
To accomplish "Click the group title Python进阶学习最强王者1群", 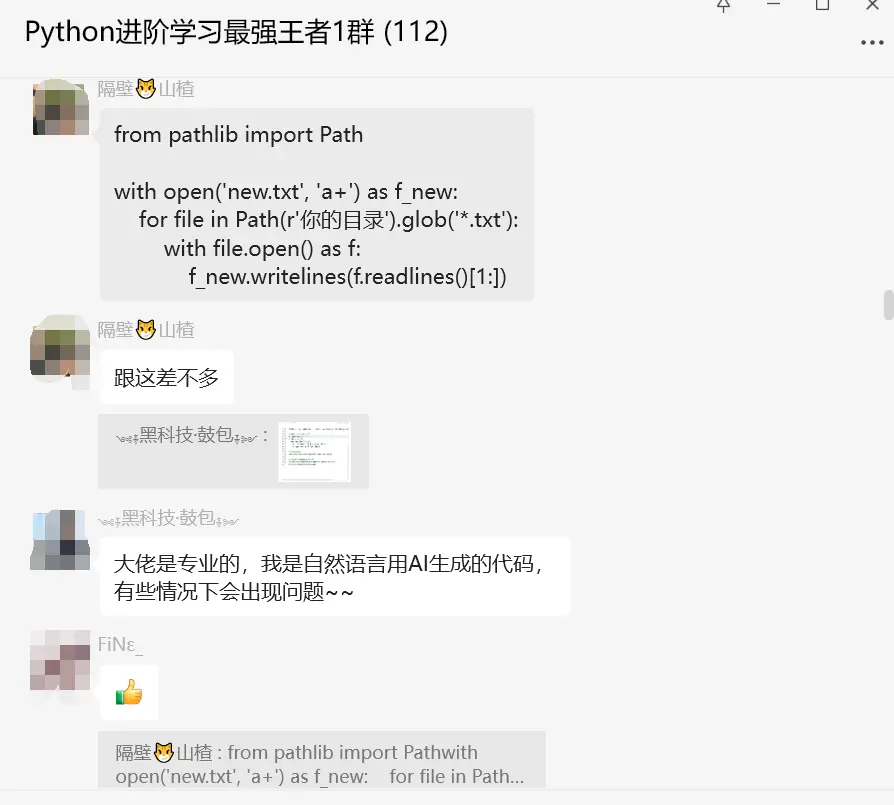I will pyautogui.click(x=236, y=32).
